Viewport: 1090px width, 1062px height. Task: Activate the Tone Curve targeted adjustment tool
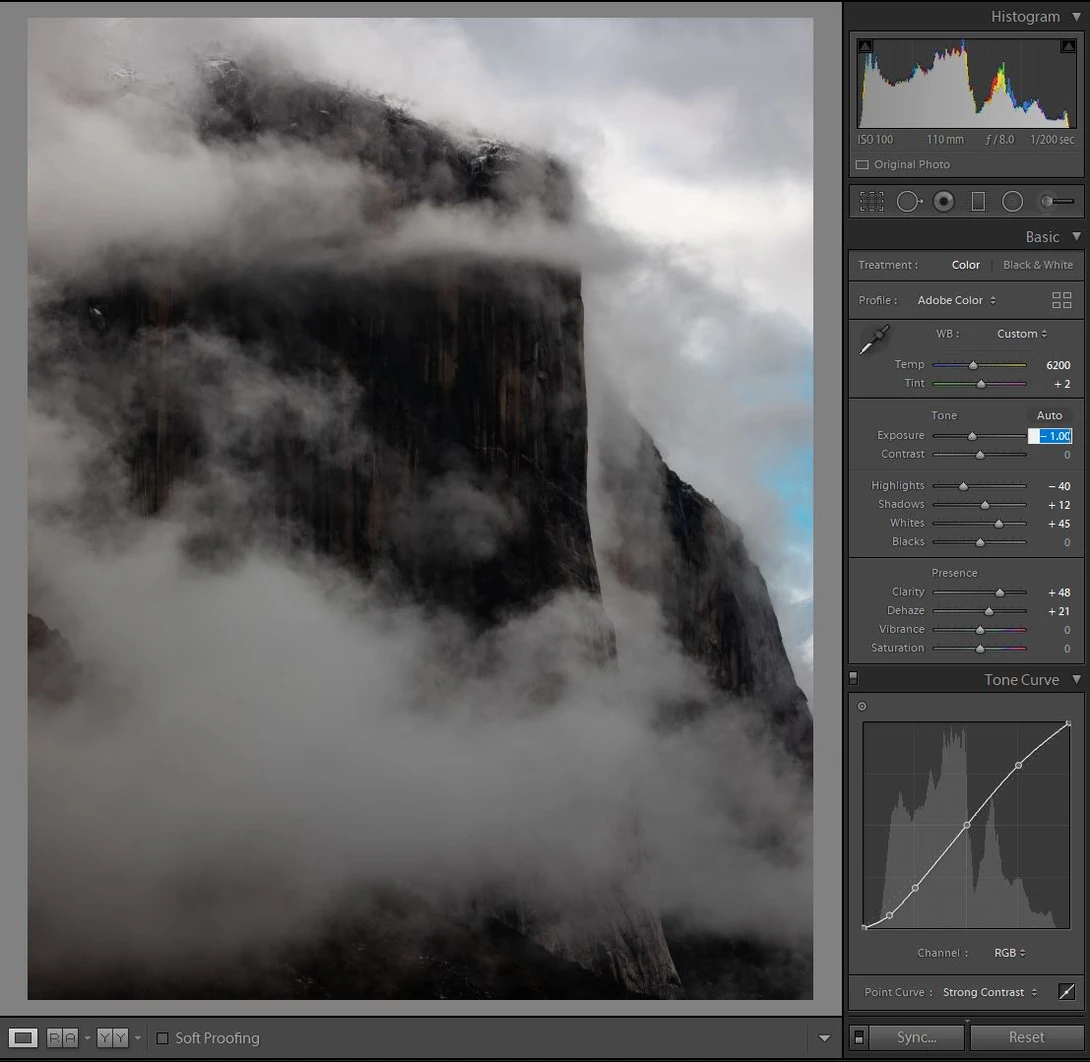(862, 706)
